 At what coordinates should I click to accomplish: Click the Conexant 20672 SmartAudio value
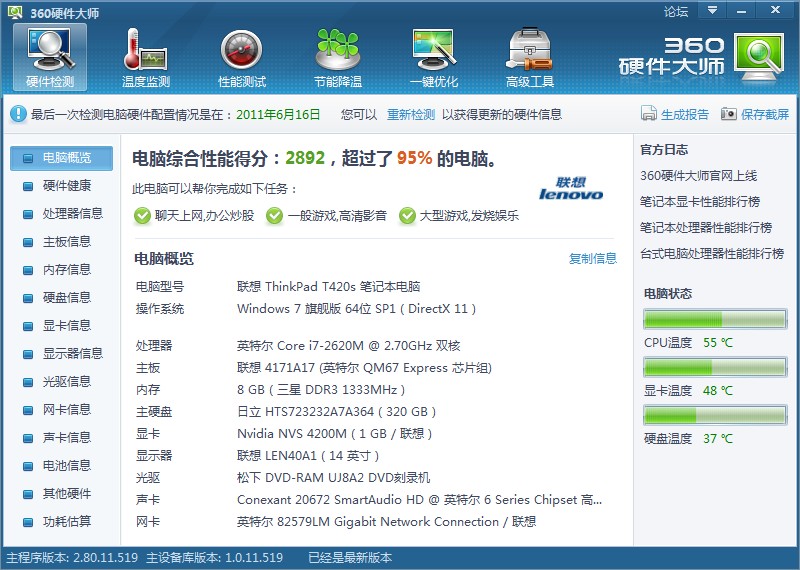click(419, 500)
